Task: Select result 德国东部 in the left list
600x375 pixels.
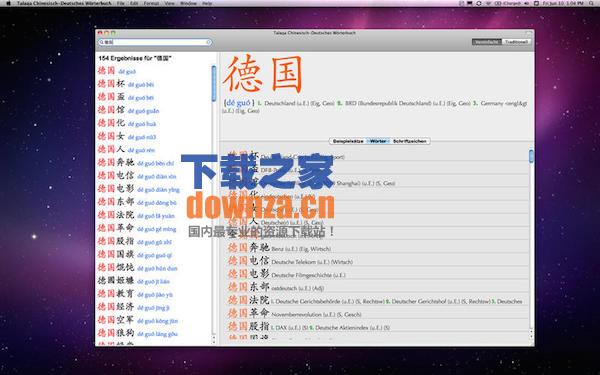Action: pyautogui.click(x=137, y=202)
